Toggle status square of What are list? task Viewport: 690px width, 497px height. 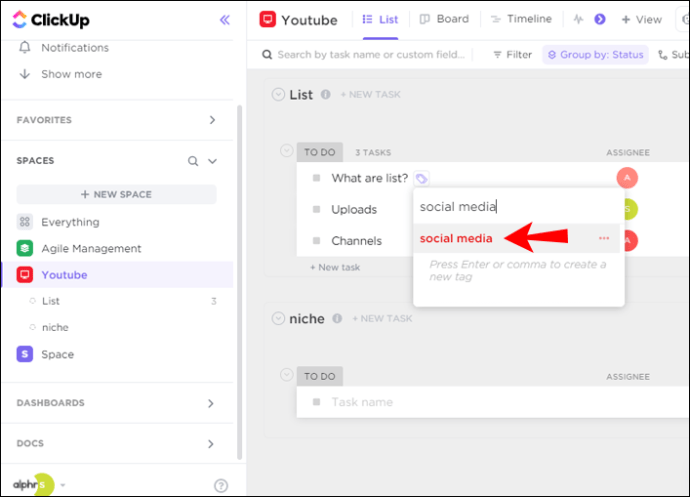316,178
